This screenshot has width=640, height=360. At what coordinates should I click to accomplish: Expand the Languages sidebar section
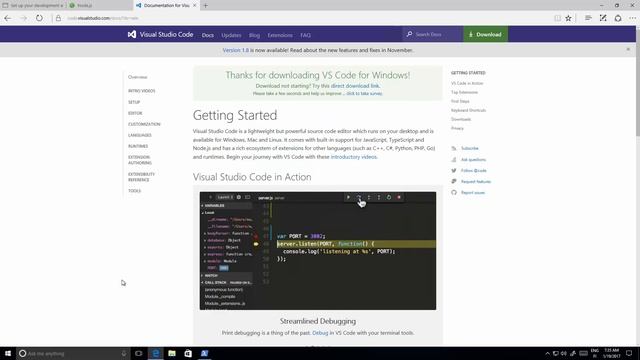140,135
